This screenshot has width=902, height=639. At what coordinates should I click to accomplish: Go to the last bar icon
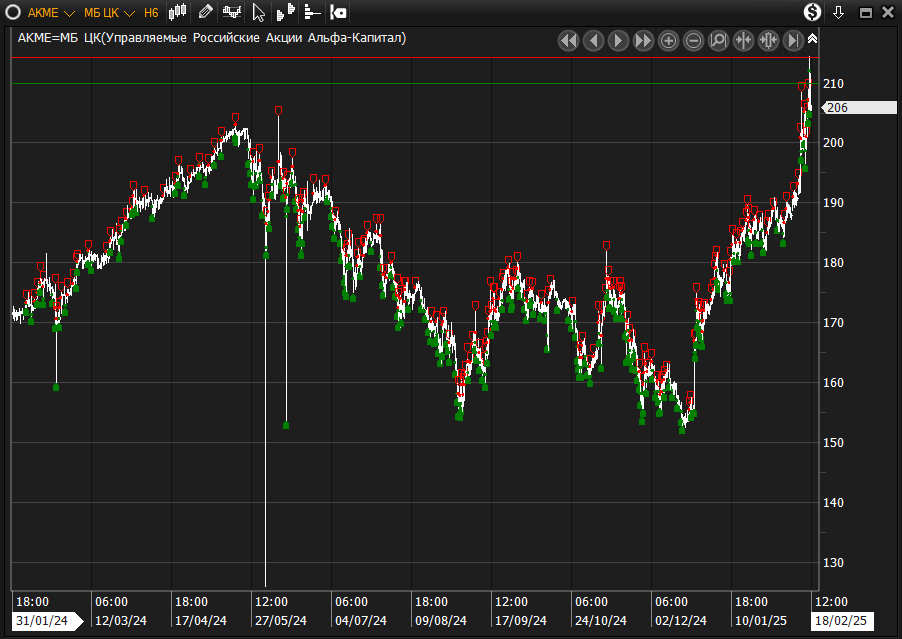[793, 40]
